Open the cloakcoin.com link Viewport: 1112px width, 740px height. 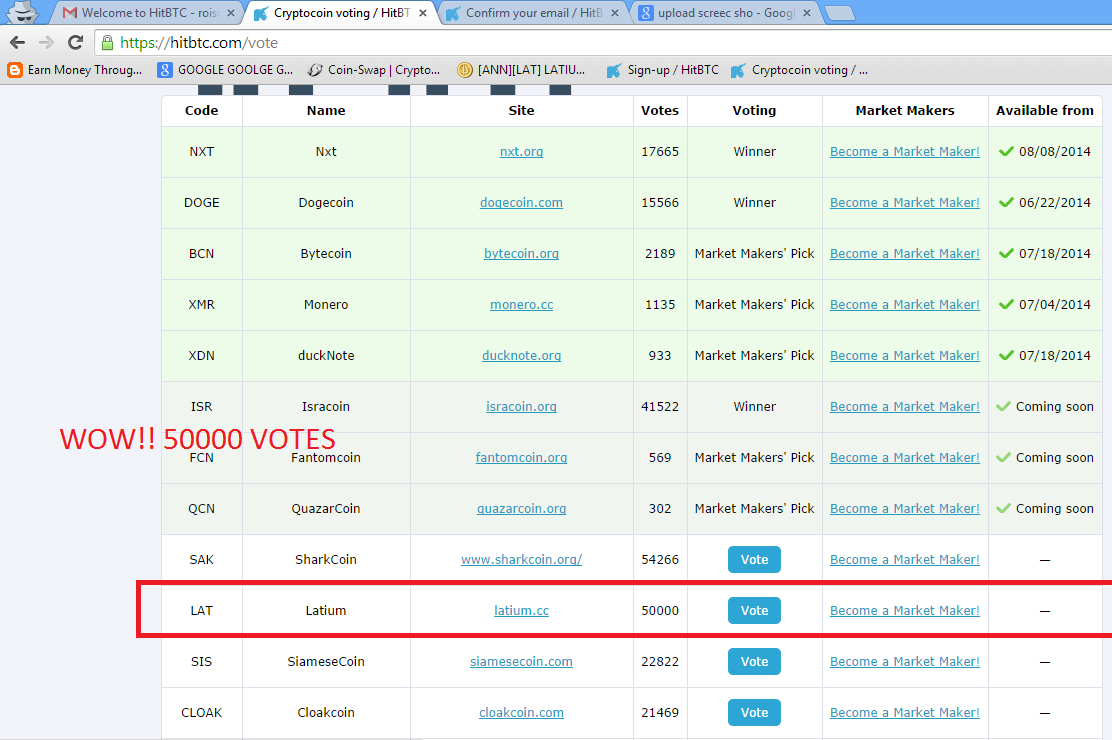click(x=521, y=713)
